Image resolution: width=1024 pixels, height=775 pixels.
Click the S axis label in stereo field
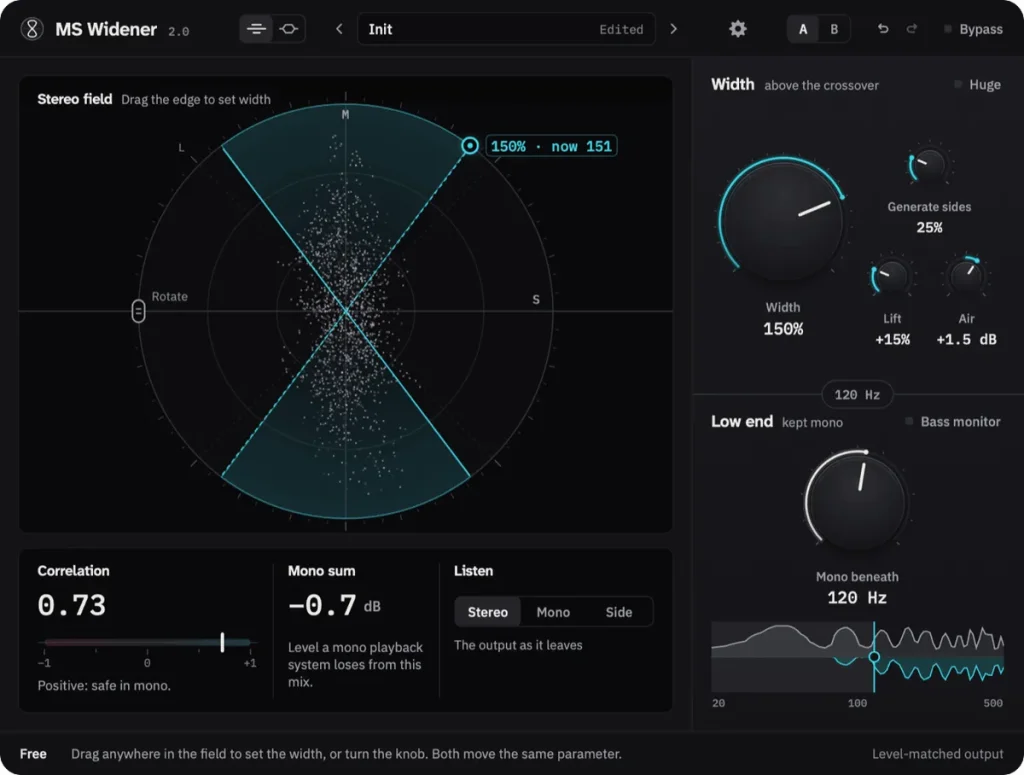[536, 300]
